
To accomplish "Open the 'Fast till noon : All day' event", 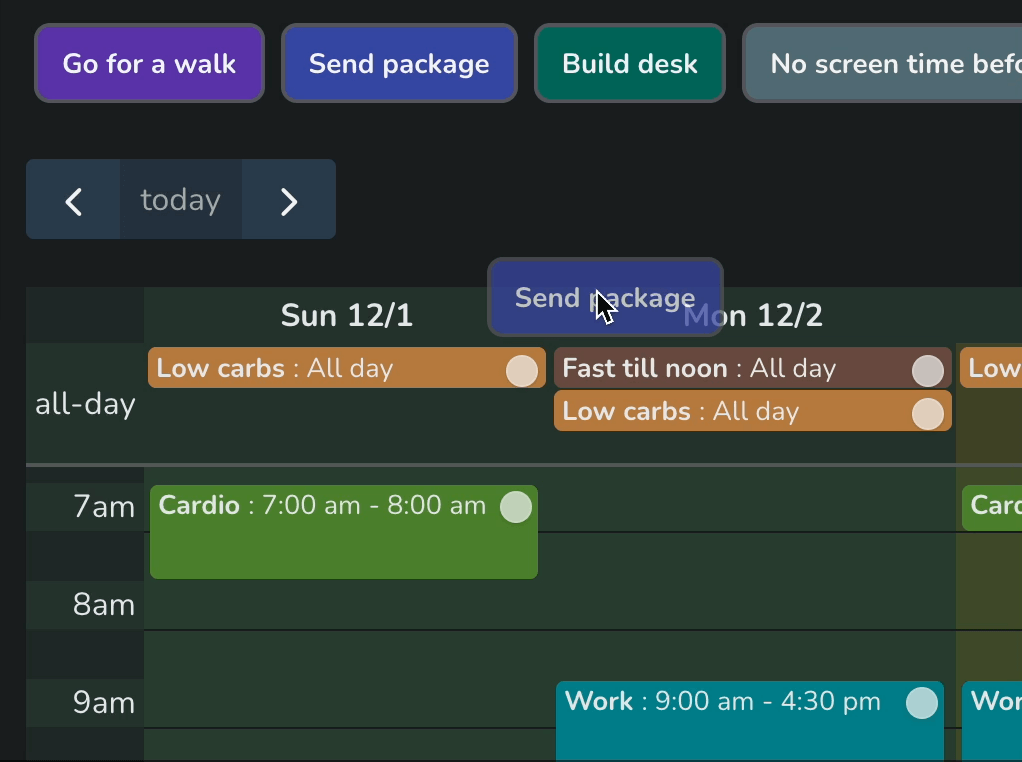I will (x=753, y=368).
